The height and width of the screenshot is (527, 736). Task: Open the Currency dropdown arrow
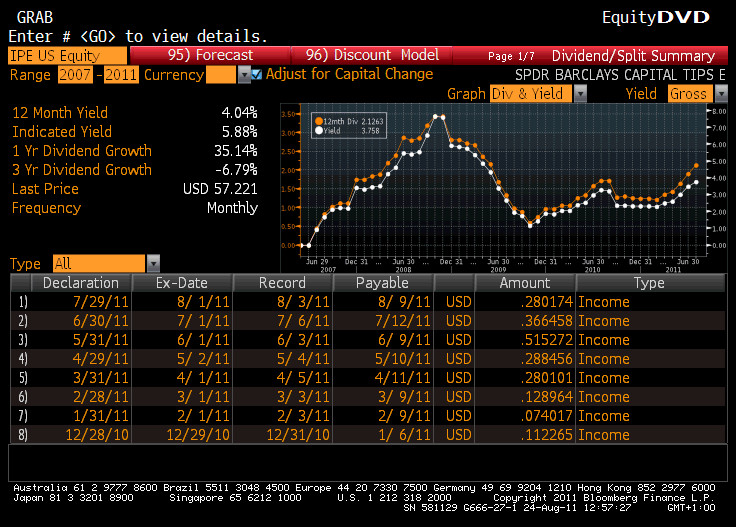(244, 75)
